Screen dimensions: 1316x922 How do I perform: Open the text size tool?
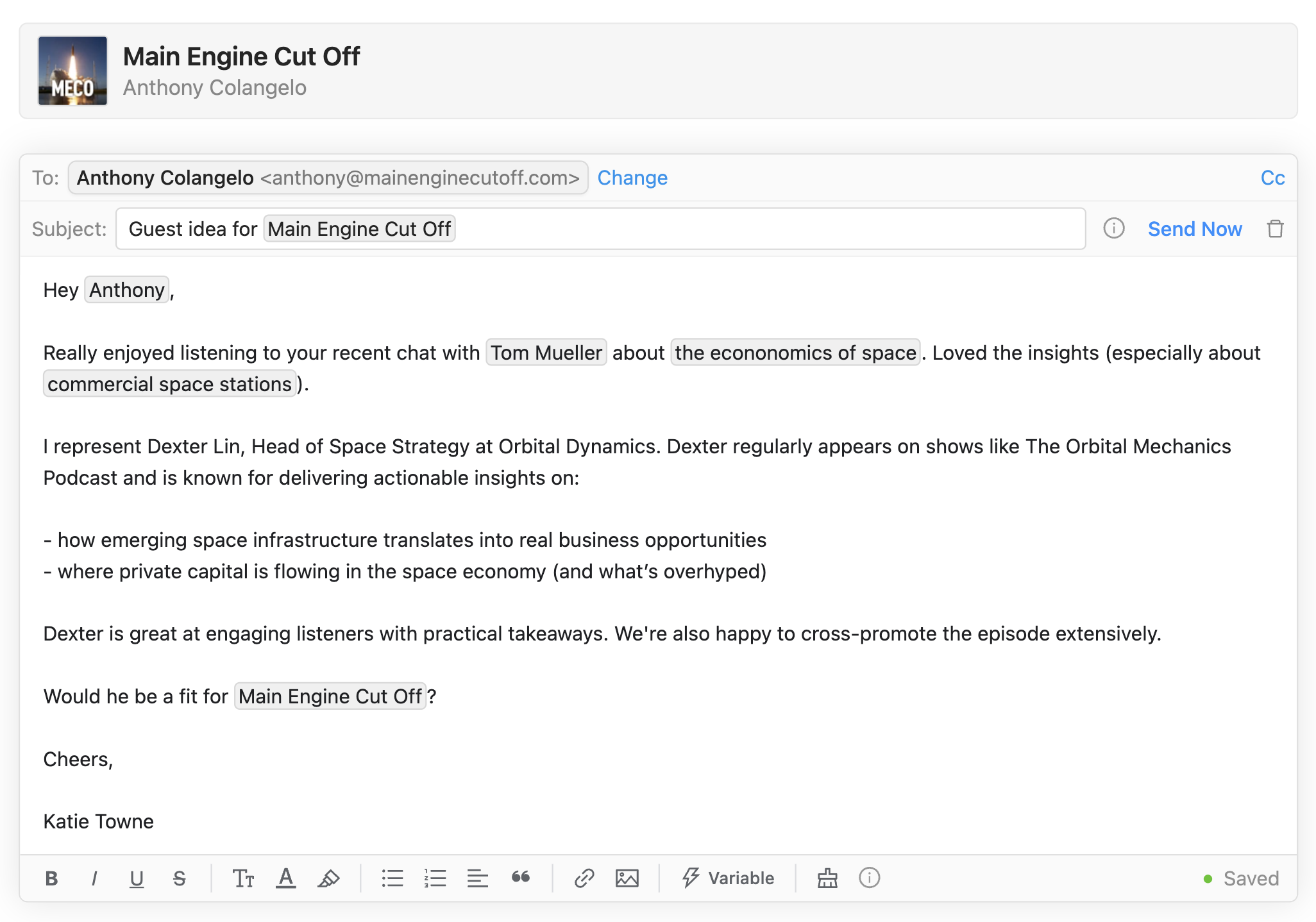[x=243, y=878]
